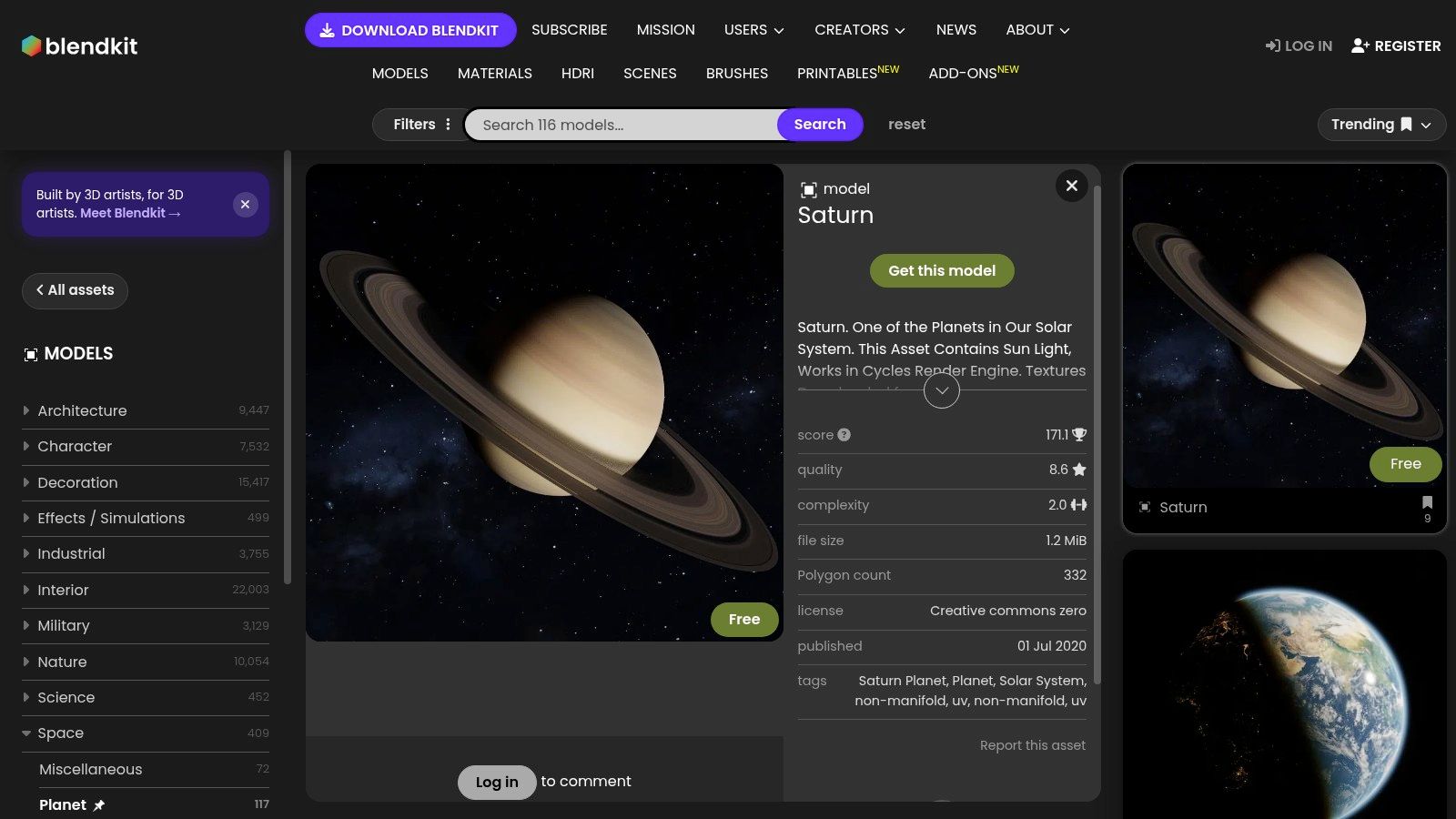The height and width of the screenshot is (819, 1456).
Task: Click Get this model button
Action: pyautogui.click(x=942, y=271)
